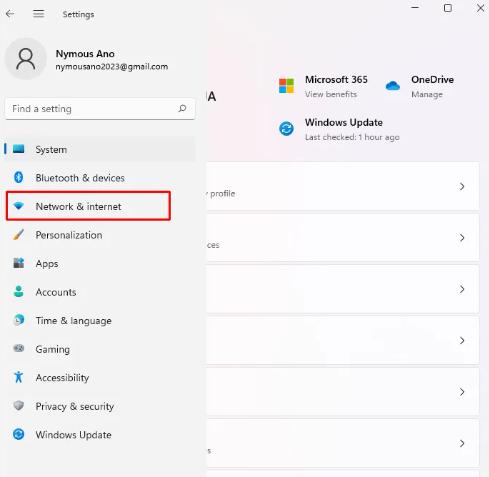Click the Bluetooth & devices icon
The height and width of the screenshot is (477, 489).
tap(19, 177)
